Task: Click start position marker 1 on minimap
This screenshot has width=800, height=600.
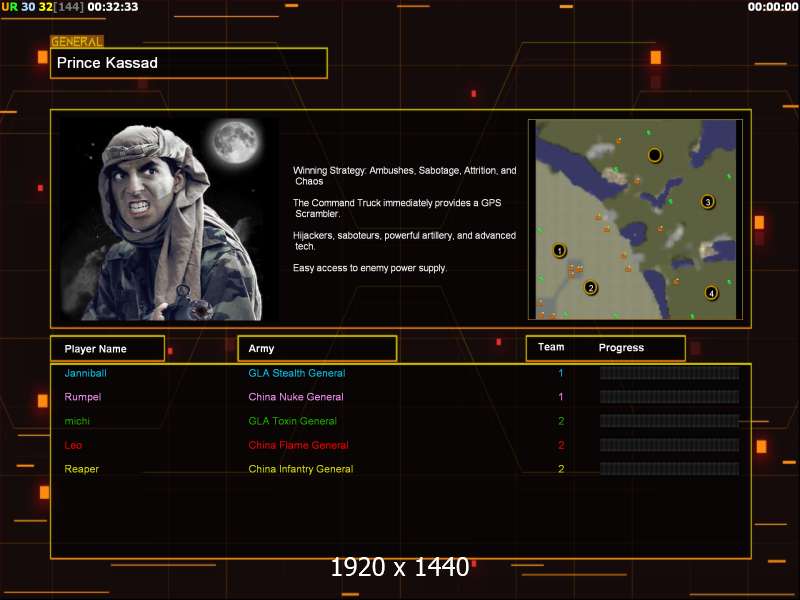Action: coord(559,251)
